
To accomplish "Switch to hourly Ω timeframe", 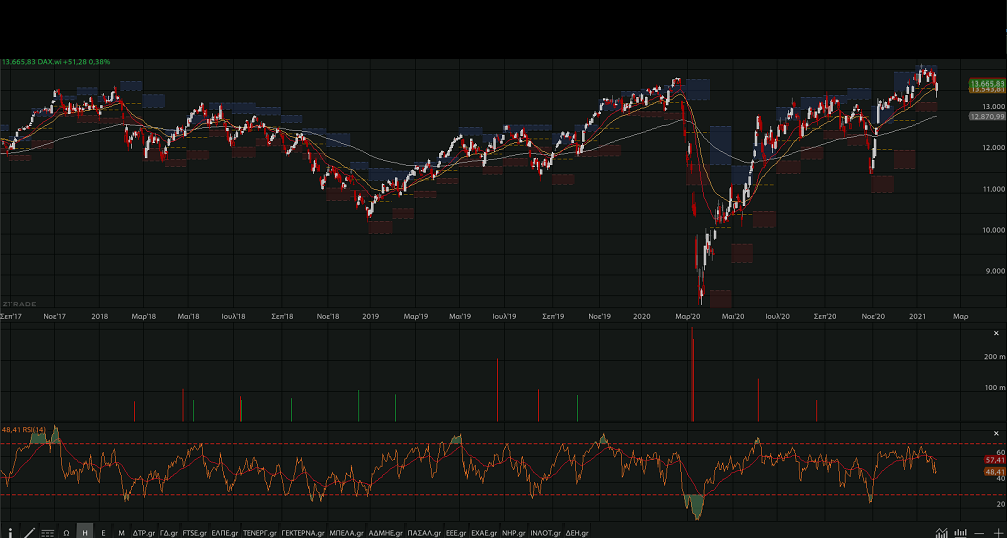I will click(66, 533).
